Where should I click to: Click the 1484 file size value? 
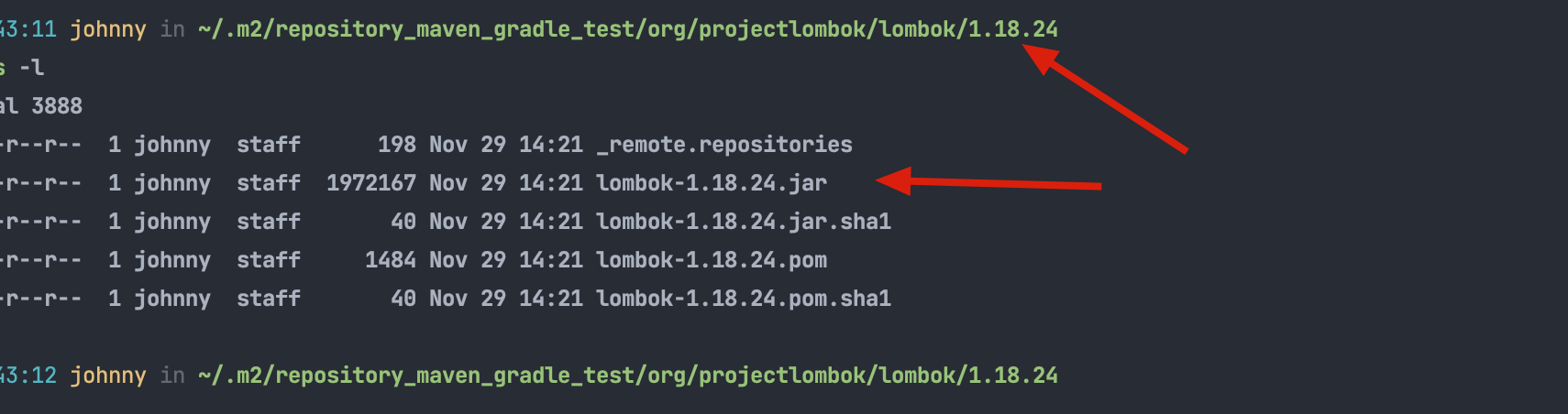pyautogui.click(x=391, y=260)
